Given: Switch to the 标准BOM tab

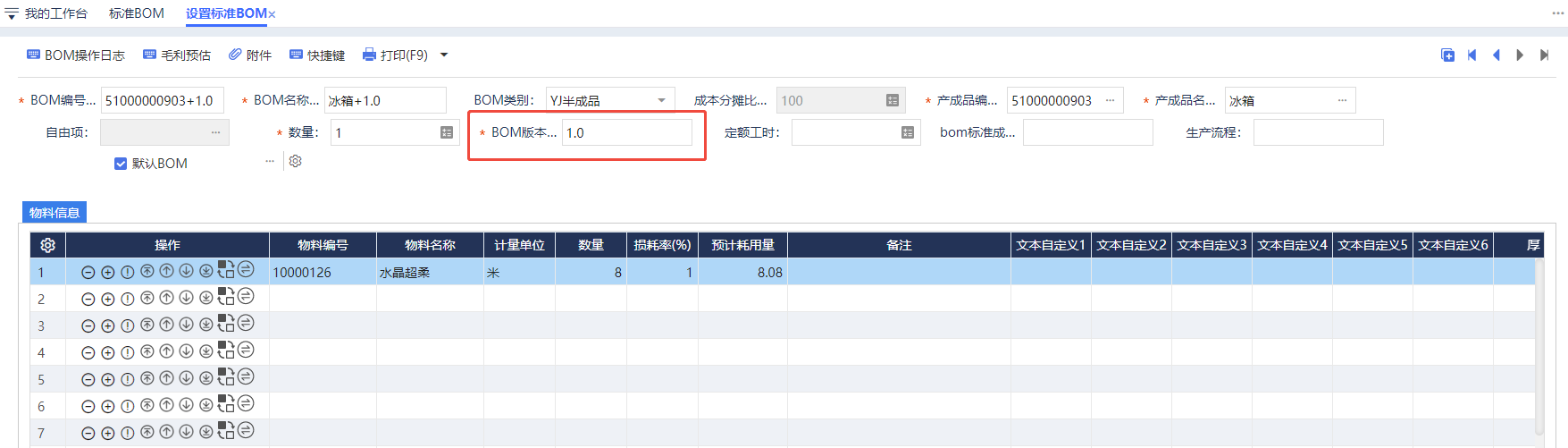Looking at the screenshot, I should tap(137, 13).
